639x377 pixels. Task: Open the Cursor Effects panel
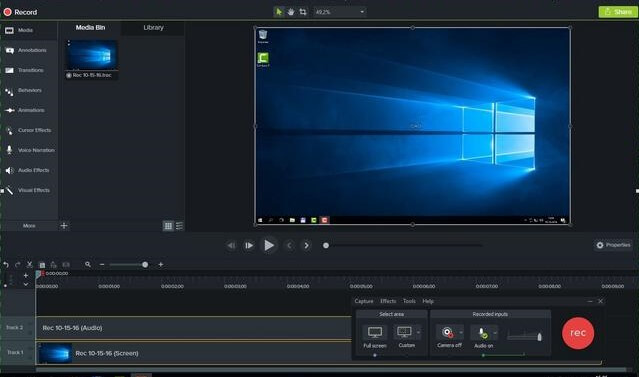click(29, 130)
